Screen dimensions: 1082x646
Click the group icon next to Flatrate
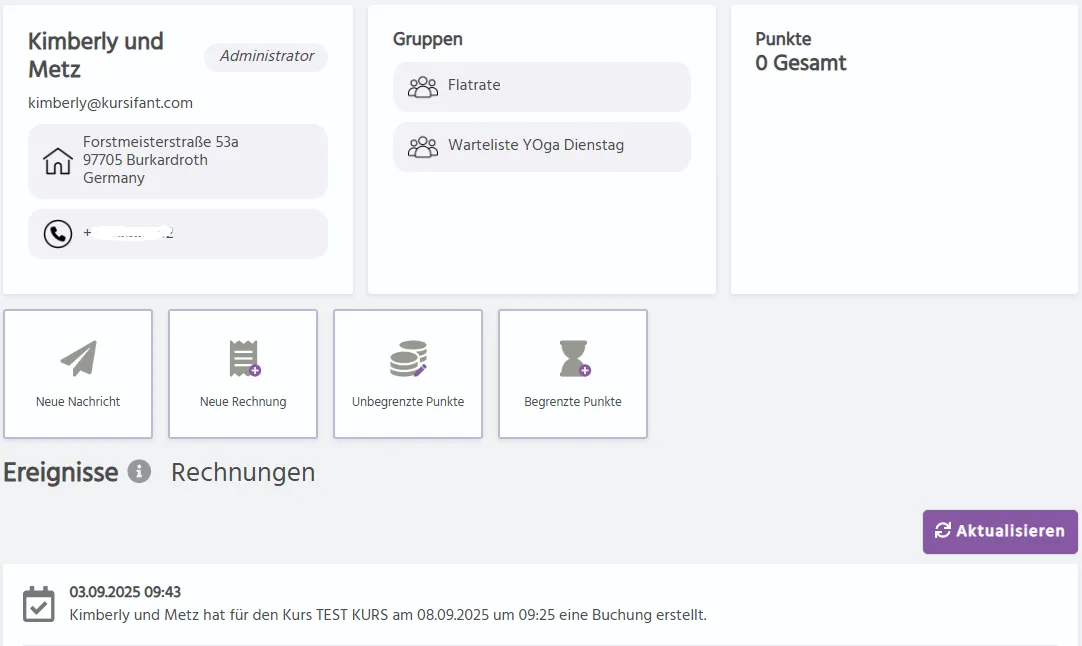423,87
